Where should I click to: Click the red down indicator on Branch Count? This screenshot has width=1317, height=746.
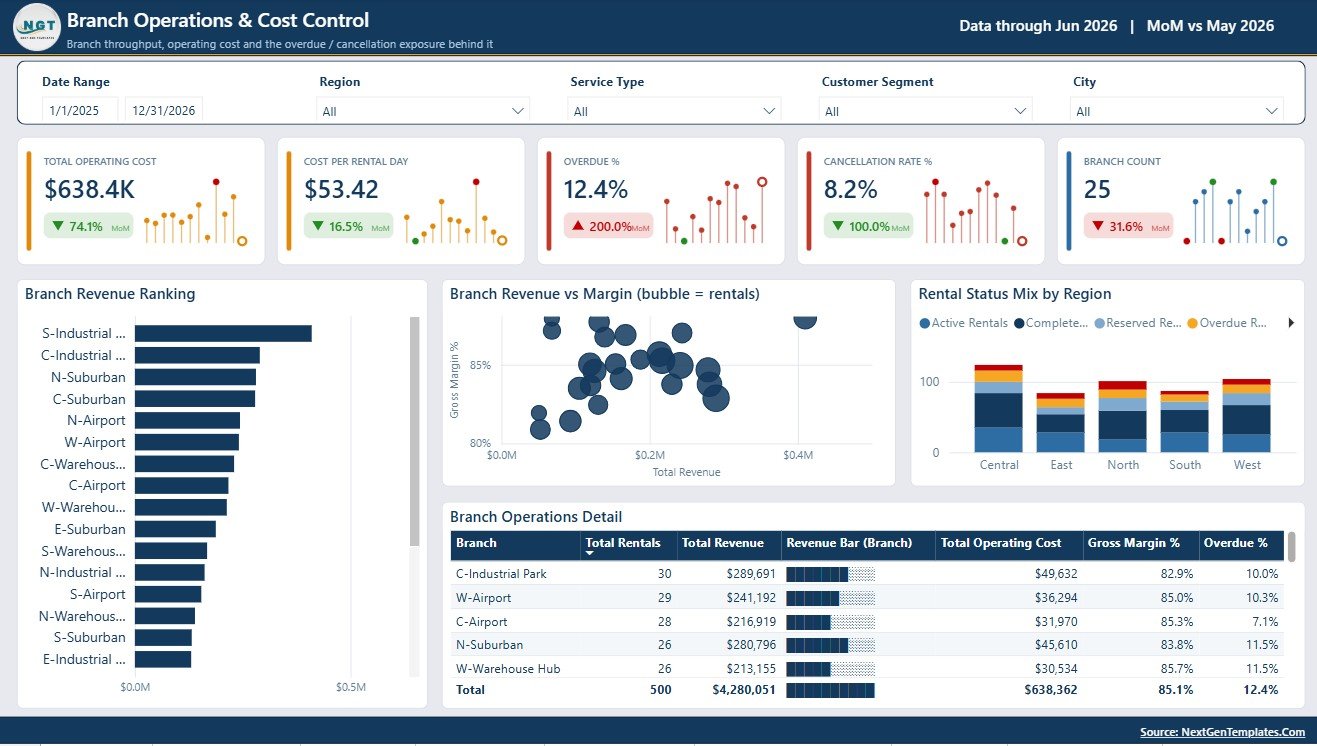[1097, 226]
